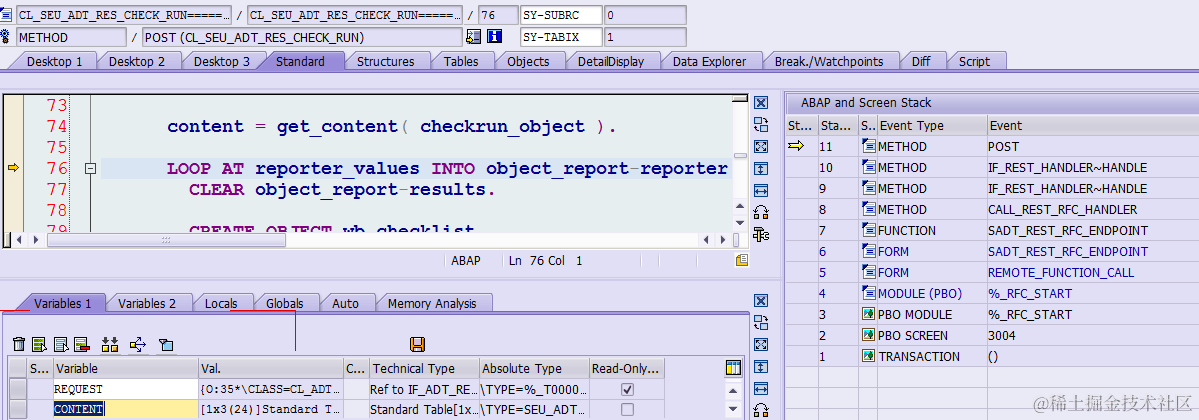The width and height of the screenshot is (1199, 420).
Task: Open the Globals tab
Action: tap(284, 303)
